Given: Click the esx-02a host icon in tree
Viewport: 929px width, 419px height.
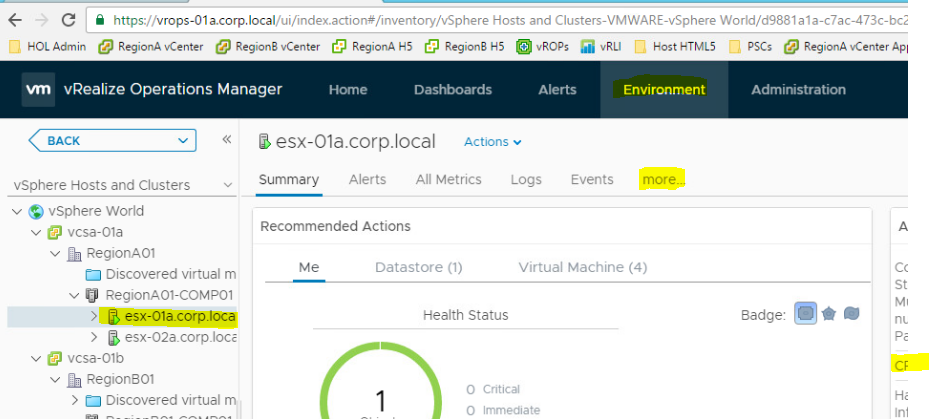Looking at the screenshot, I should [113, 338].
